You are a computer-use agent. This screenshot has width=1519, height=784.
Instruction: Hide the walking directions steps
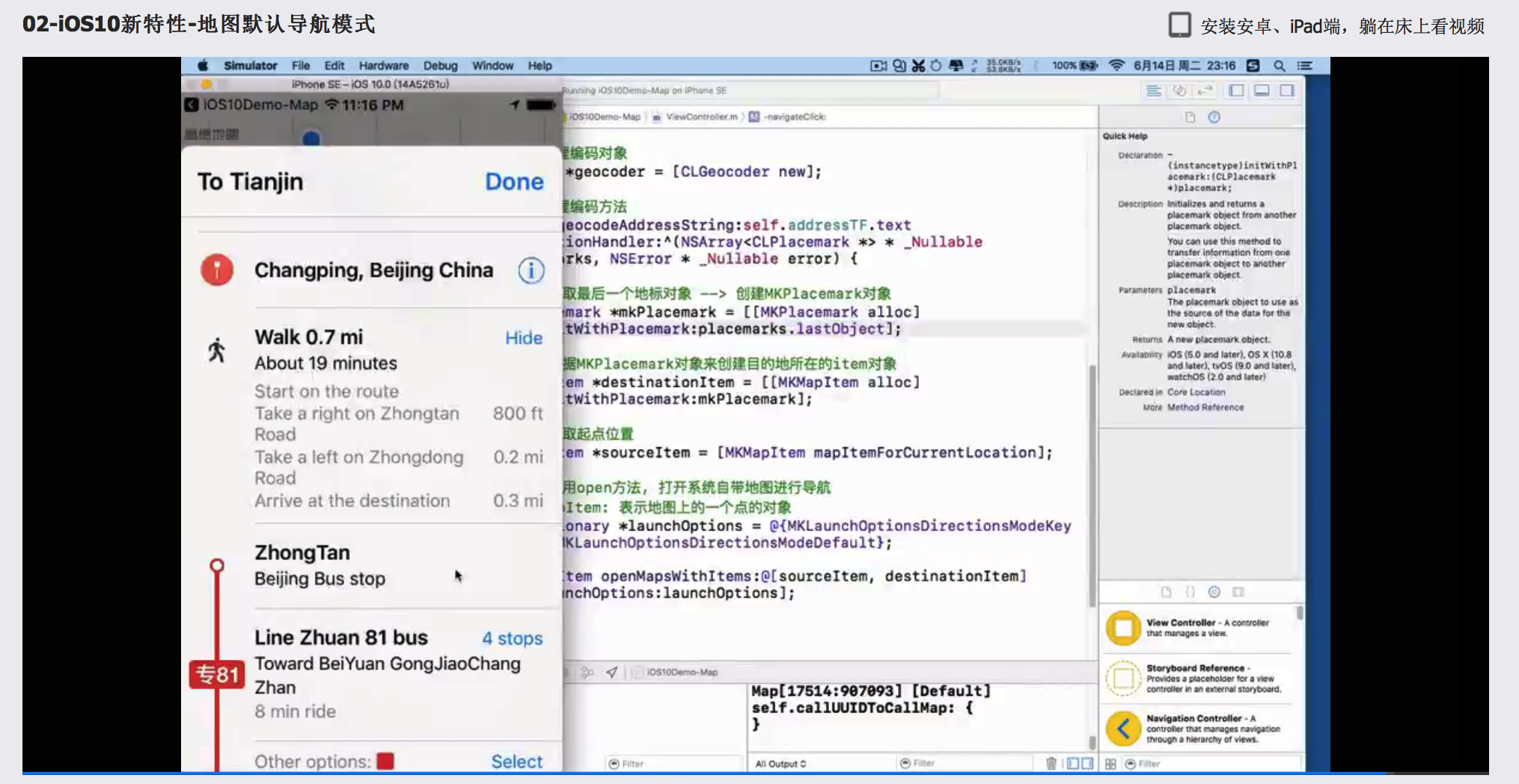pyautogui.click(x=523, y=338)
